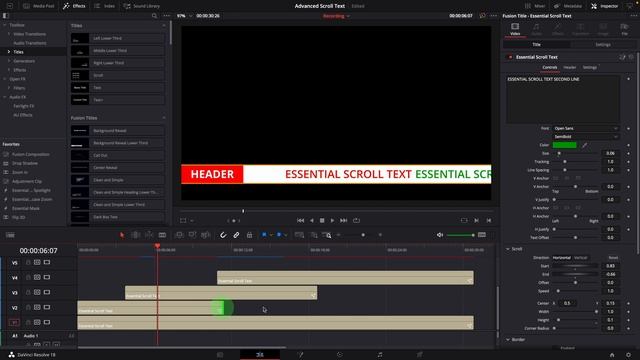The image size is (640, 360).
Task: Click the Detail Zoom icon
Action: (314, 235)
